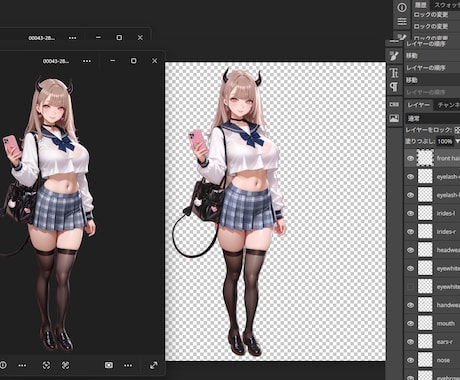The height and width of the screenshot is (380, 460).
Task: Open the Paragraph panel icon
Action: coord(394,88)
